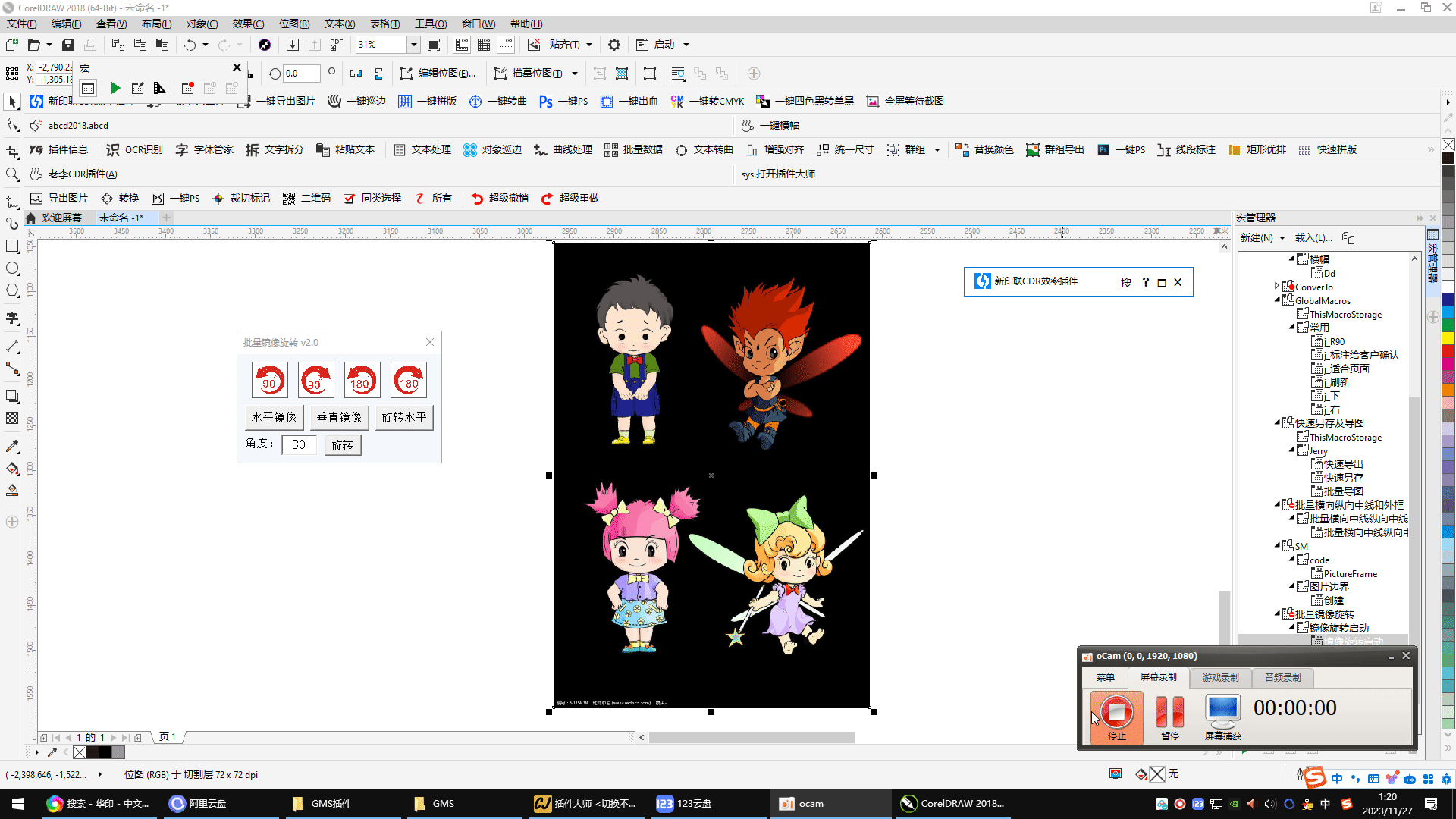The image size is (1456, 819).
Task: Click the second rotate 90 icon
Action: coord(316,380)
